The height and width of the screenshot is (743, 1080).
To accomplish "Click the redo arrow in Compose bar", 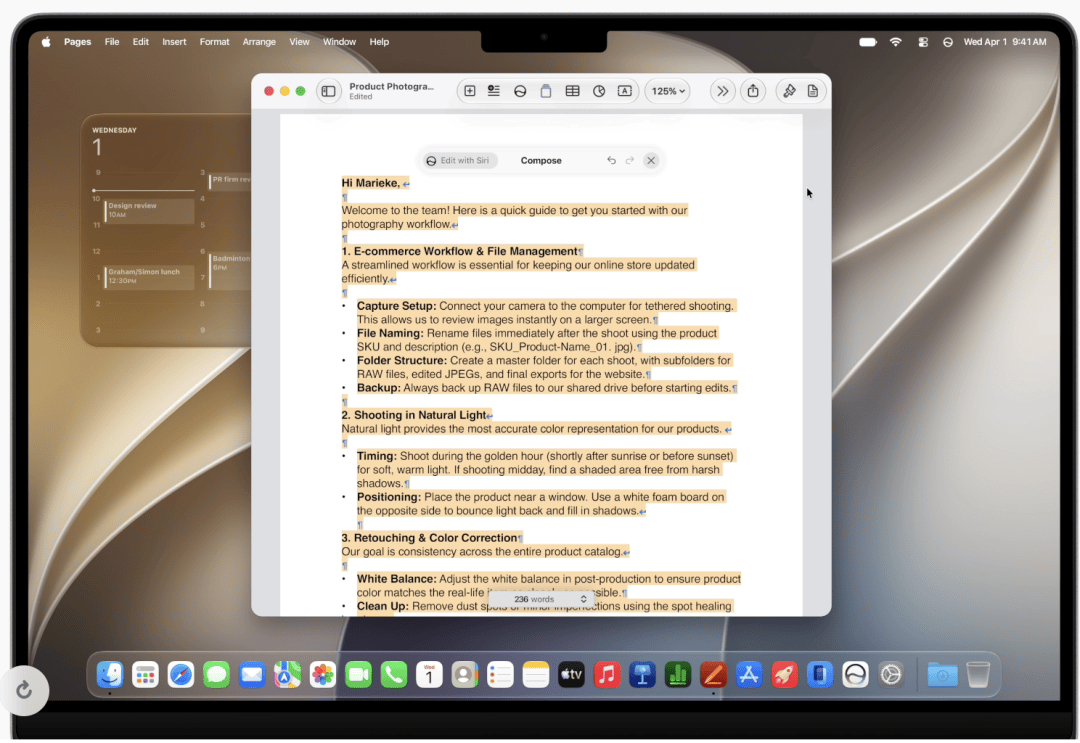I will pyautogui.click(x=630, y=160).
